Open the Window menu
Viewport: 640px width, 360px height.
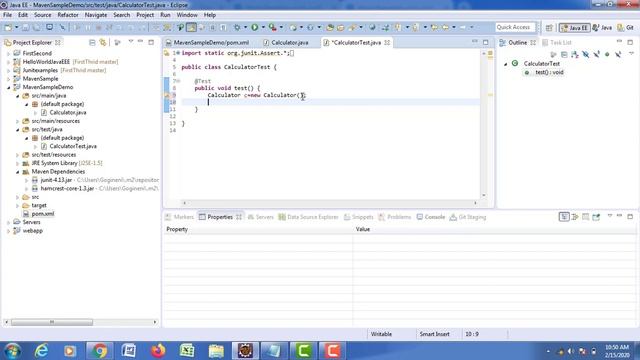click(187, 15)
